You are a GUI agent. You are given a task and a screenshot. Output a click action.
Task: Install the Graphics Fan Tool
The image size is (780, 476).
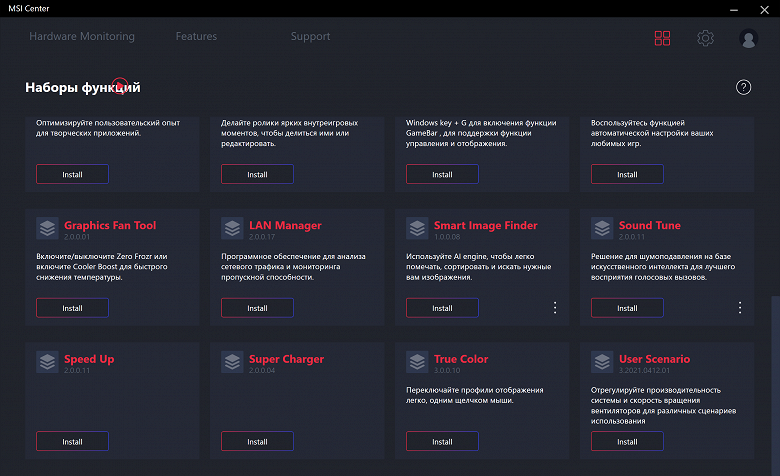coord(72,308)
